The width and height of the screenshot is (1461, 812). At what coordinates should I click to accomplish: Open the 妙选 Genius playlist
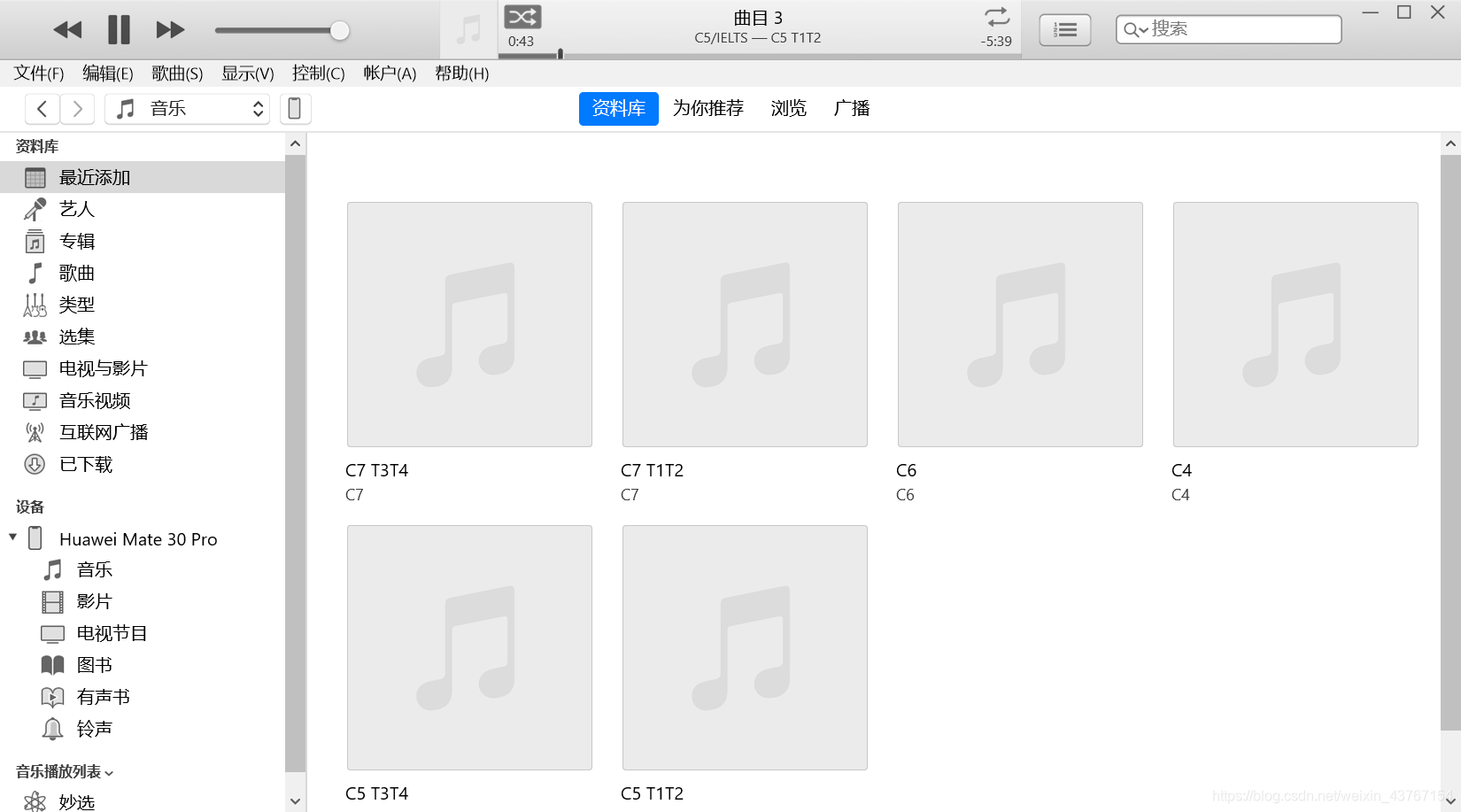pos(143,801)
